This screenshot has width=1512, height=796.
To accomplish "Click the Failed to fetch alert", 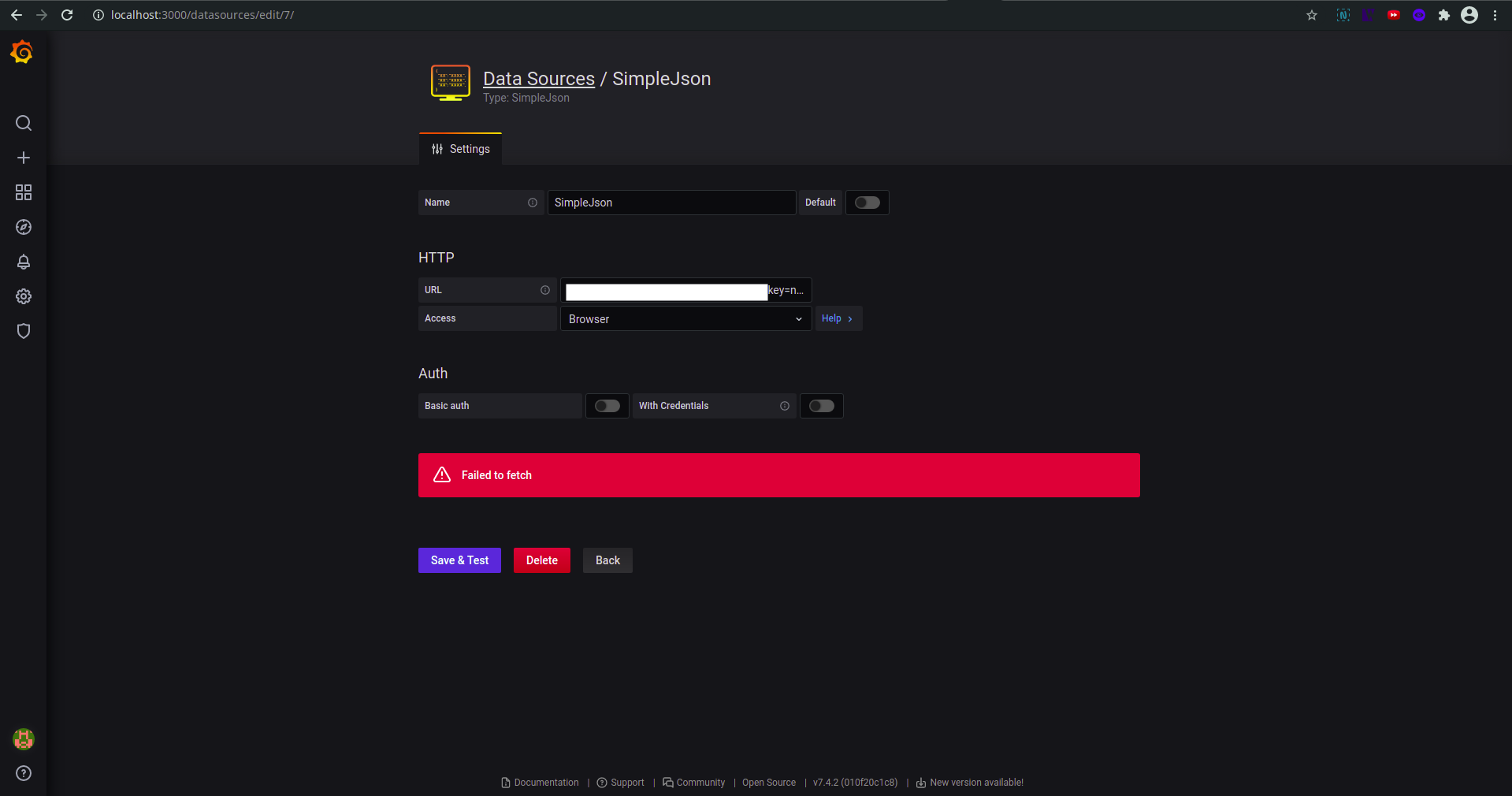I will [779, 475].
